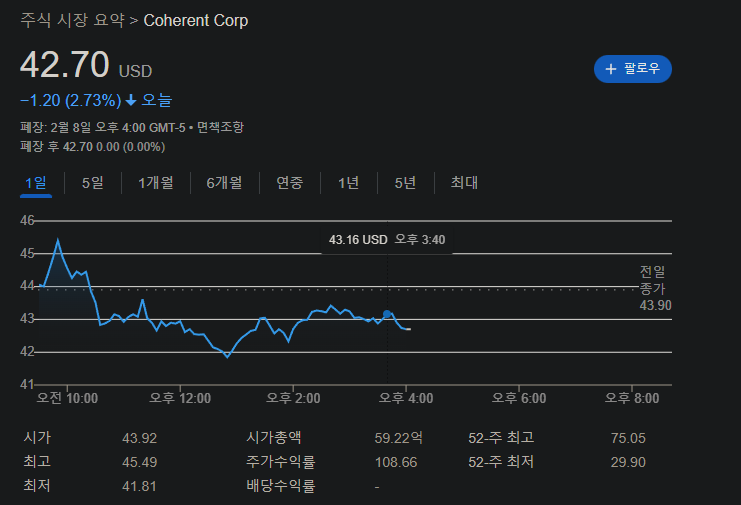Select the 1일 chart range tab
741x505 pixels.
pyautogui.click(x=36, y=183)
